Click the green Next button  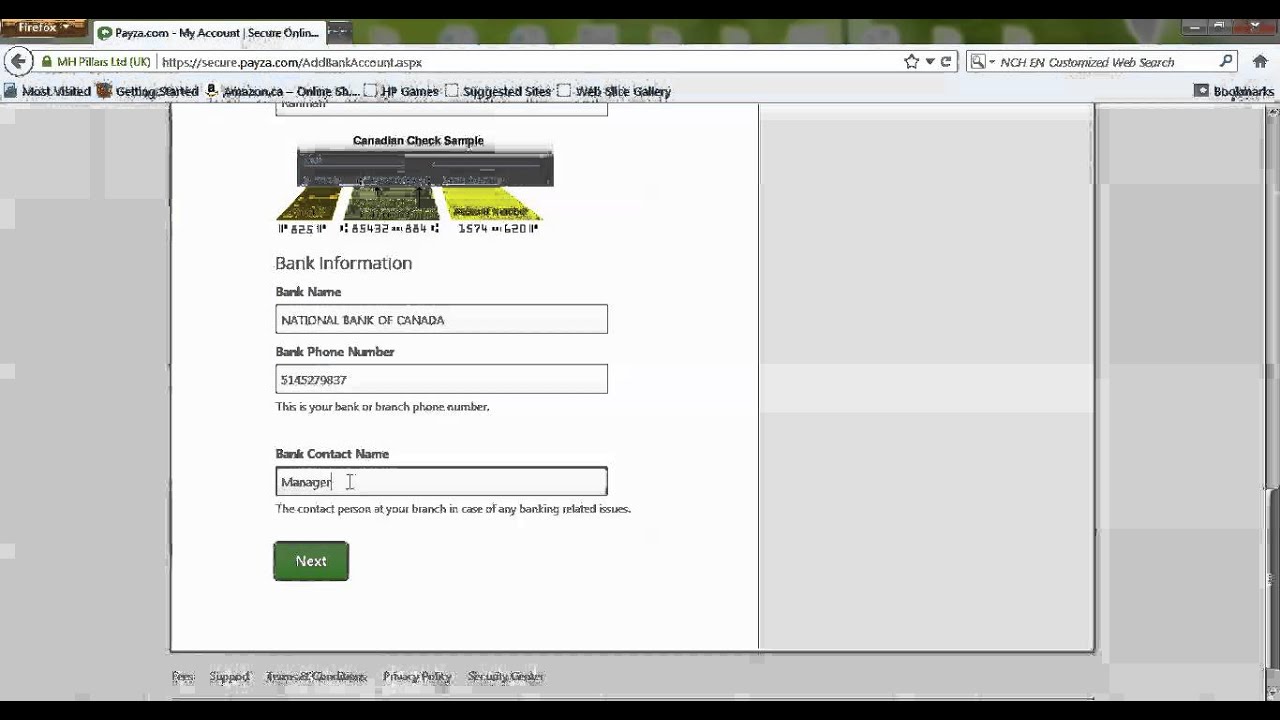311,561
